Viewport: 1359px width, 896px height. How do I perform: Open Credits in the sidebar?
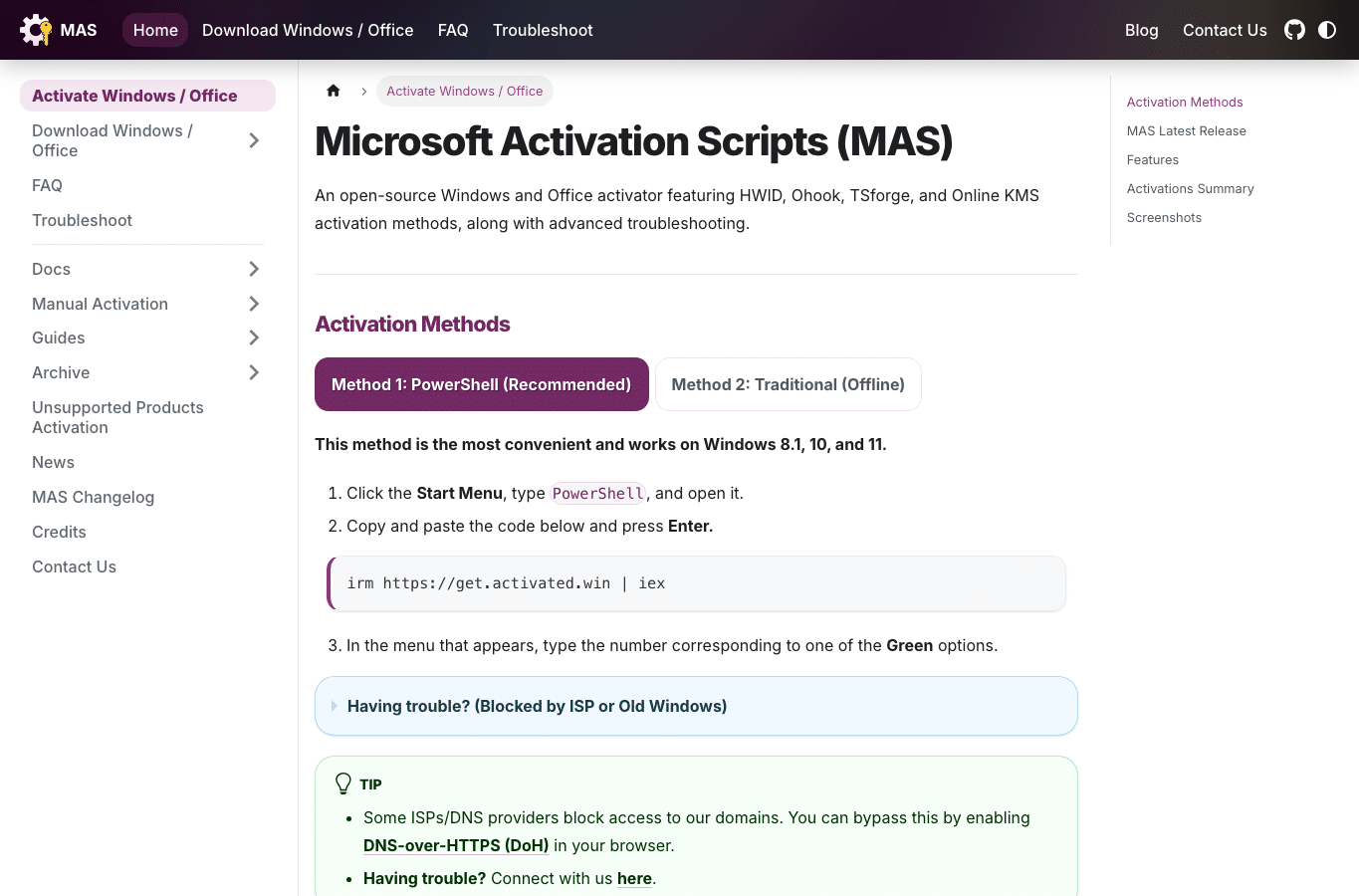coord(59,532)
